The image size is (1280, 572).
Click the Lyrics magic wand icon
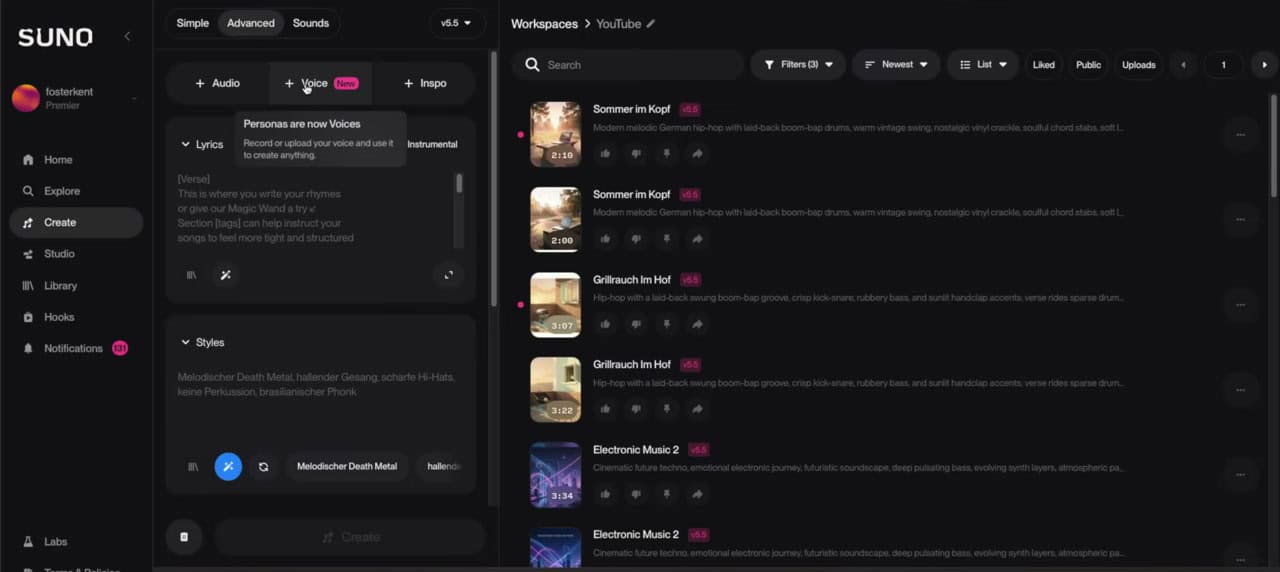point(225,275)
